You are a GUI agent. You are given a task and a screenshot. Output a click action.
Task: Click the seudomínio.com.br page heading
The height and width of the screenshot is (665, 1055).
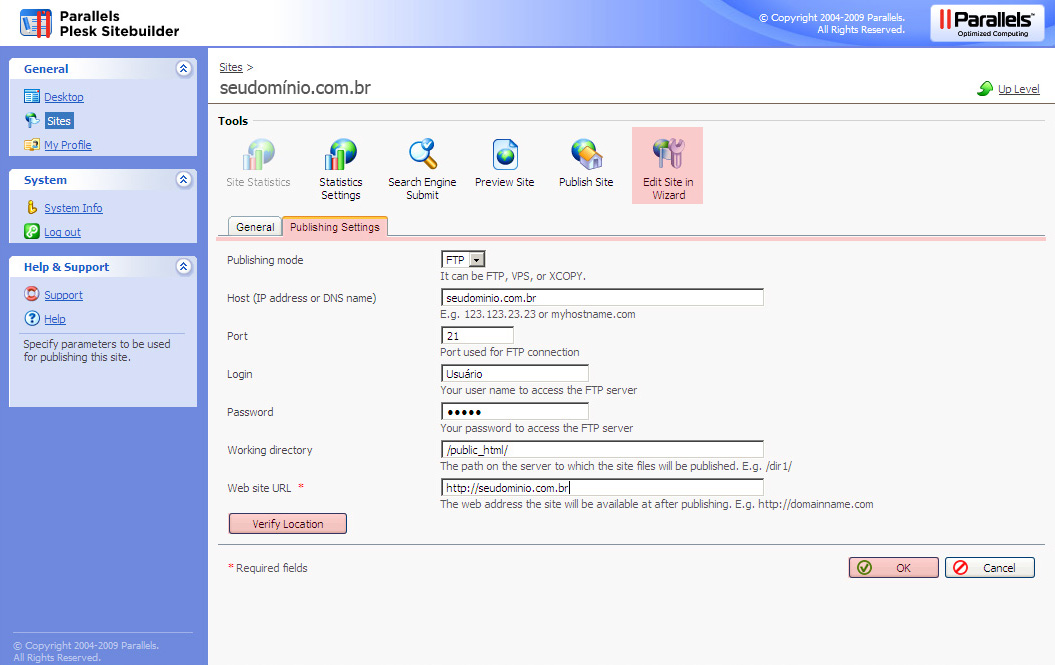pyautogui.click(x=295, y=88)
